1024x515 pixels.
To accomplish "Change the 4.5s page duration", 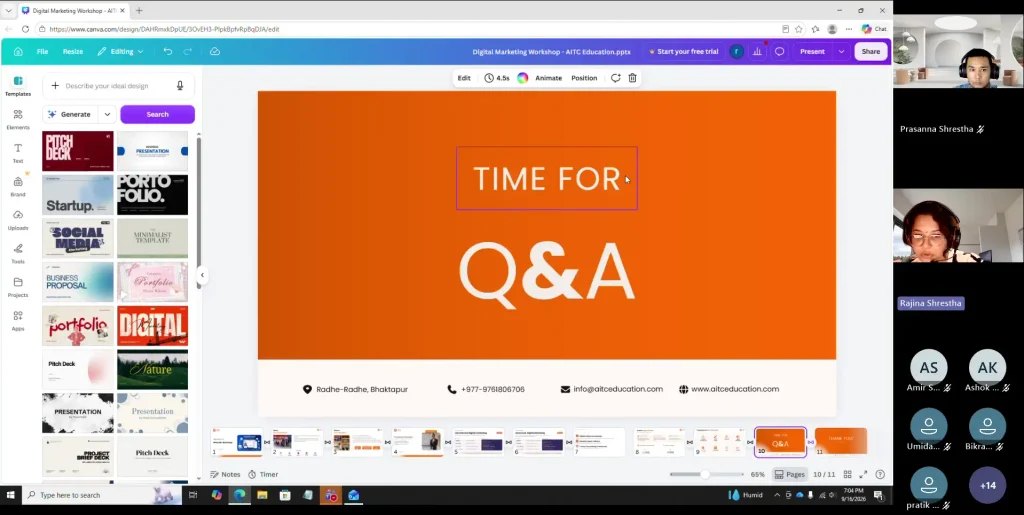I will [497, 78].
